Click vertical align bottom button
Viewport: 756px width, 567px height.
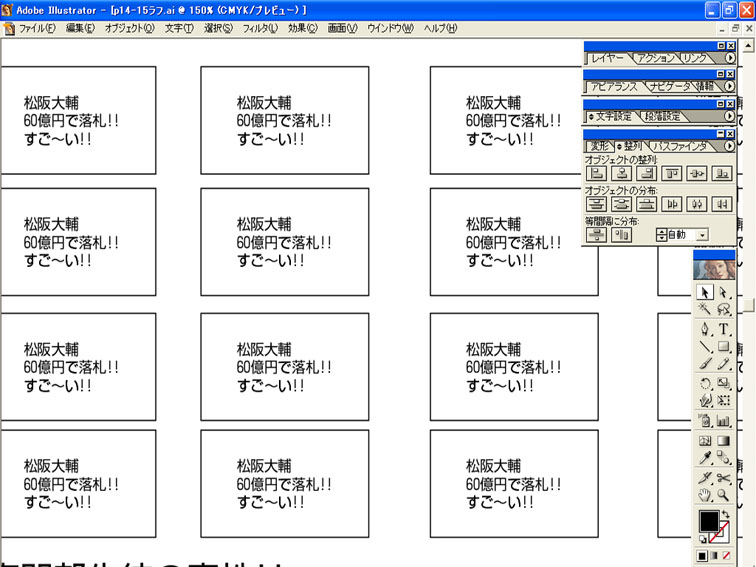(722, 174)
